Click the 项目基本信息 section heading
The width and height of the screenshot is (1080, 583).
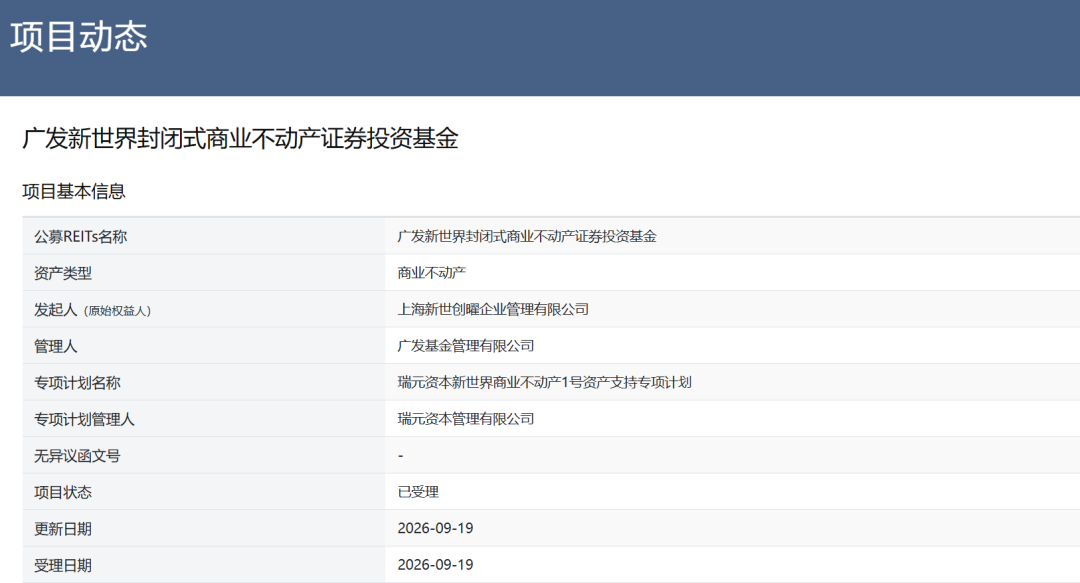click(74, 192)
